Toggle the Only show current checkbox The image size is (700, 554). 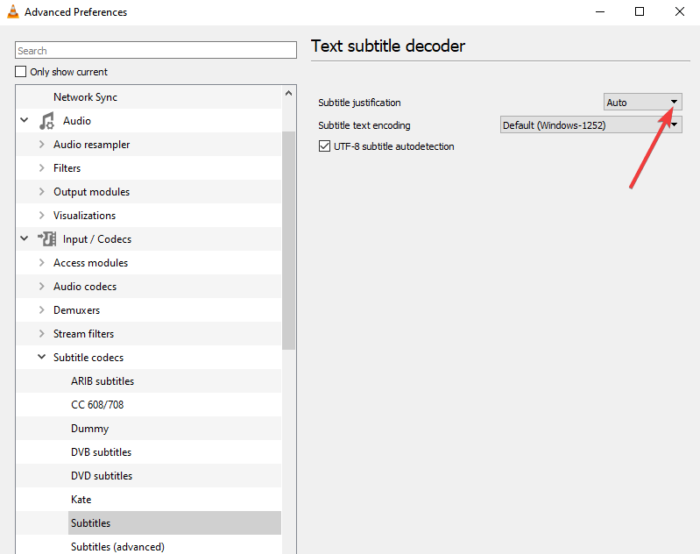tap(21, 71)
